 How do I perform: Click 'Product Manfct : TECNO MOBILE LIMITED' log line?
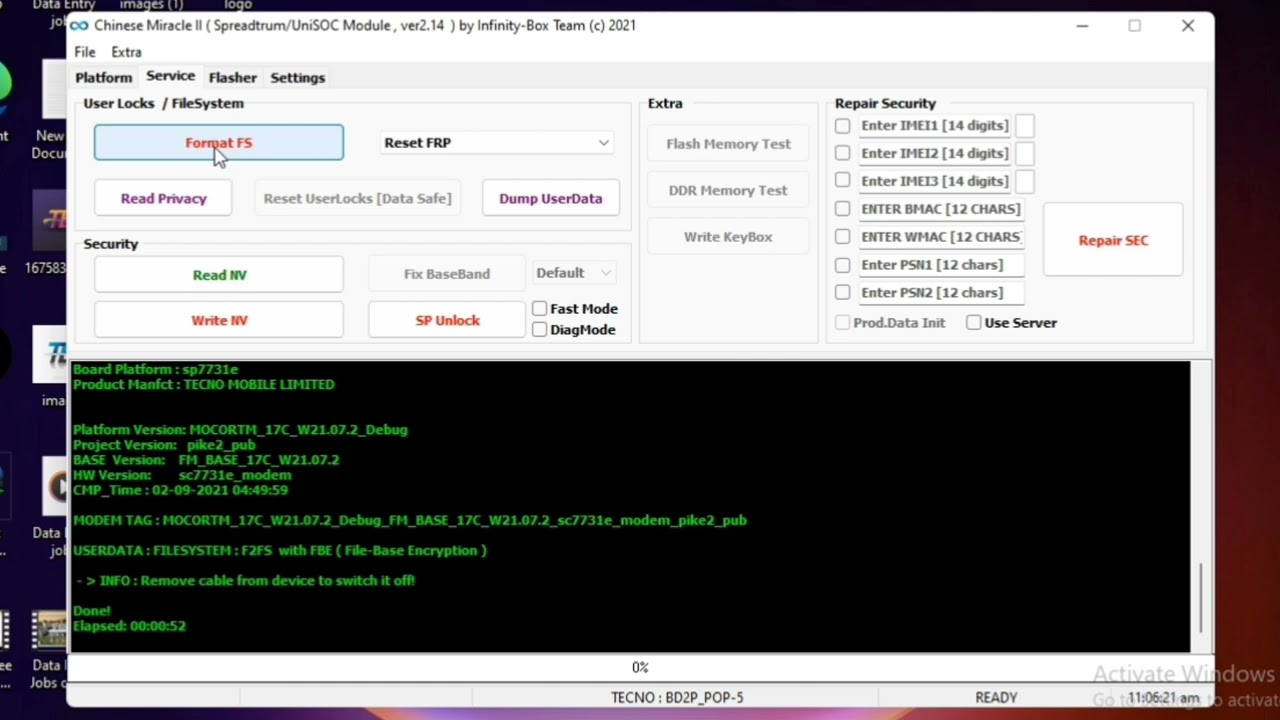pyautogui.click(x=203, y=384)
